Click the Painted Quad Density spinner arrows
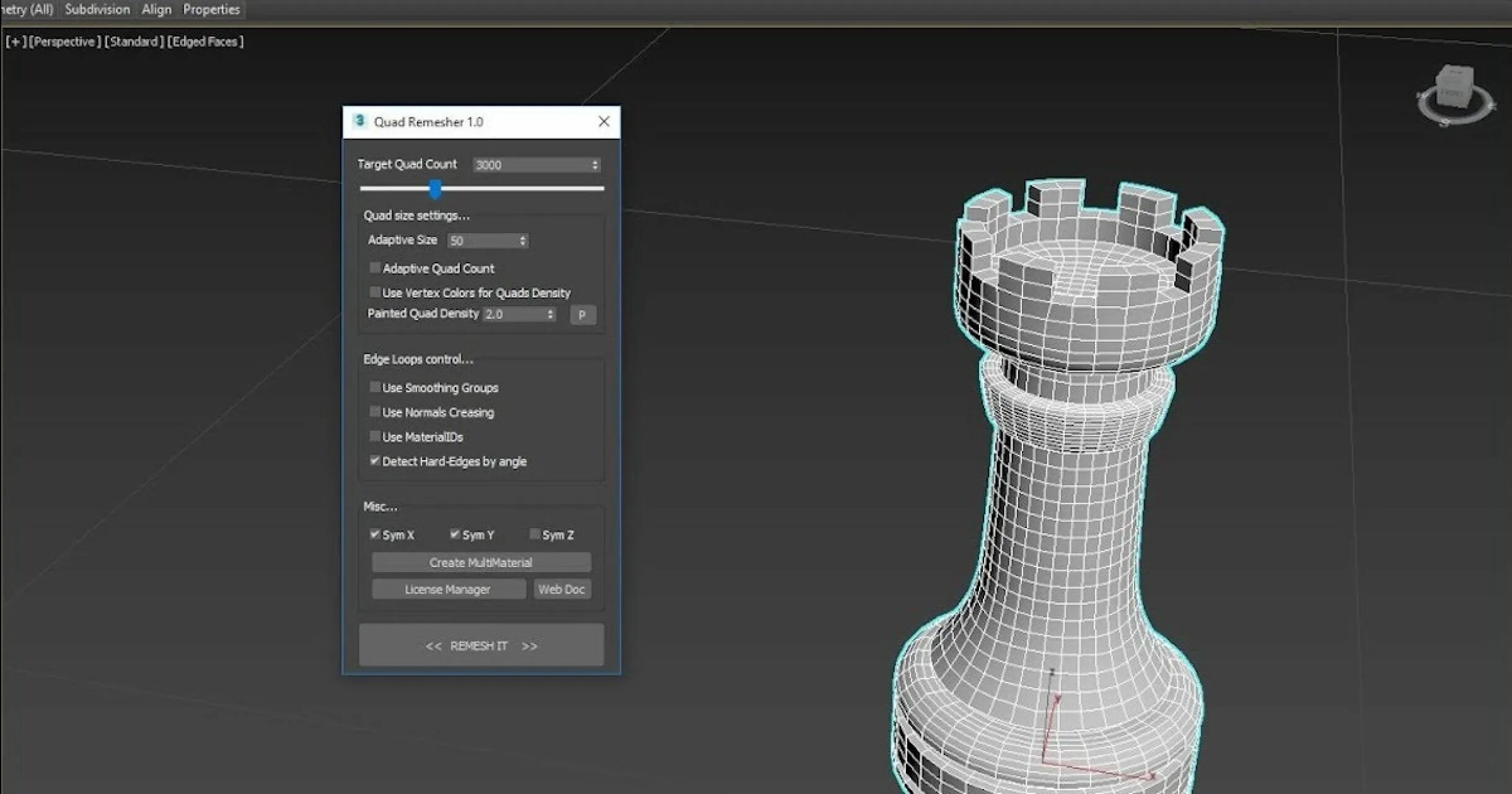The height and width of the screenshot is (794, 1512). [x=550, y=314]
